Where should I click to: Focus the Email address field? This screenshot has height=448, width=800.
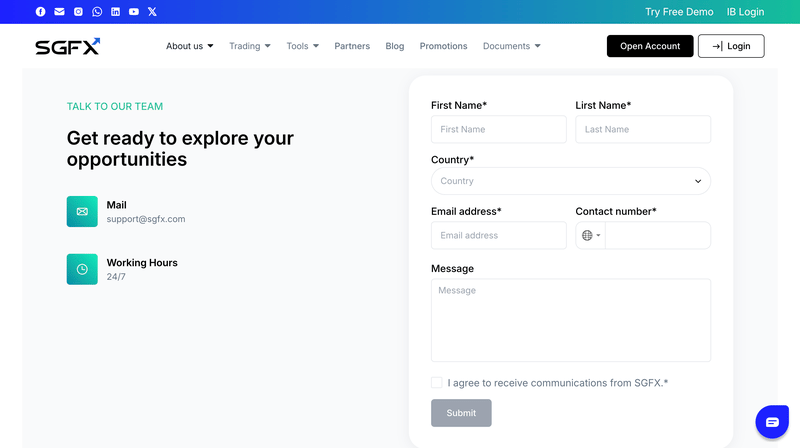[498, 235]
